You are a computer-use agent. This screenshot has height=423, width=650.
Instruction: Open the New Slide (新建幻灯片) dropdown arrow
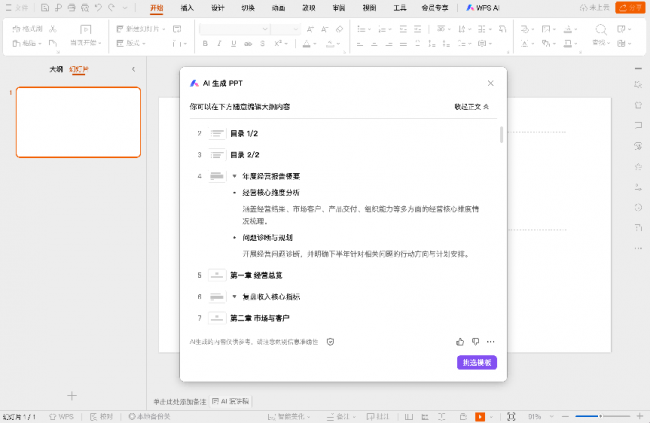(x=164, y=29)
